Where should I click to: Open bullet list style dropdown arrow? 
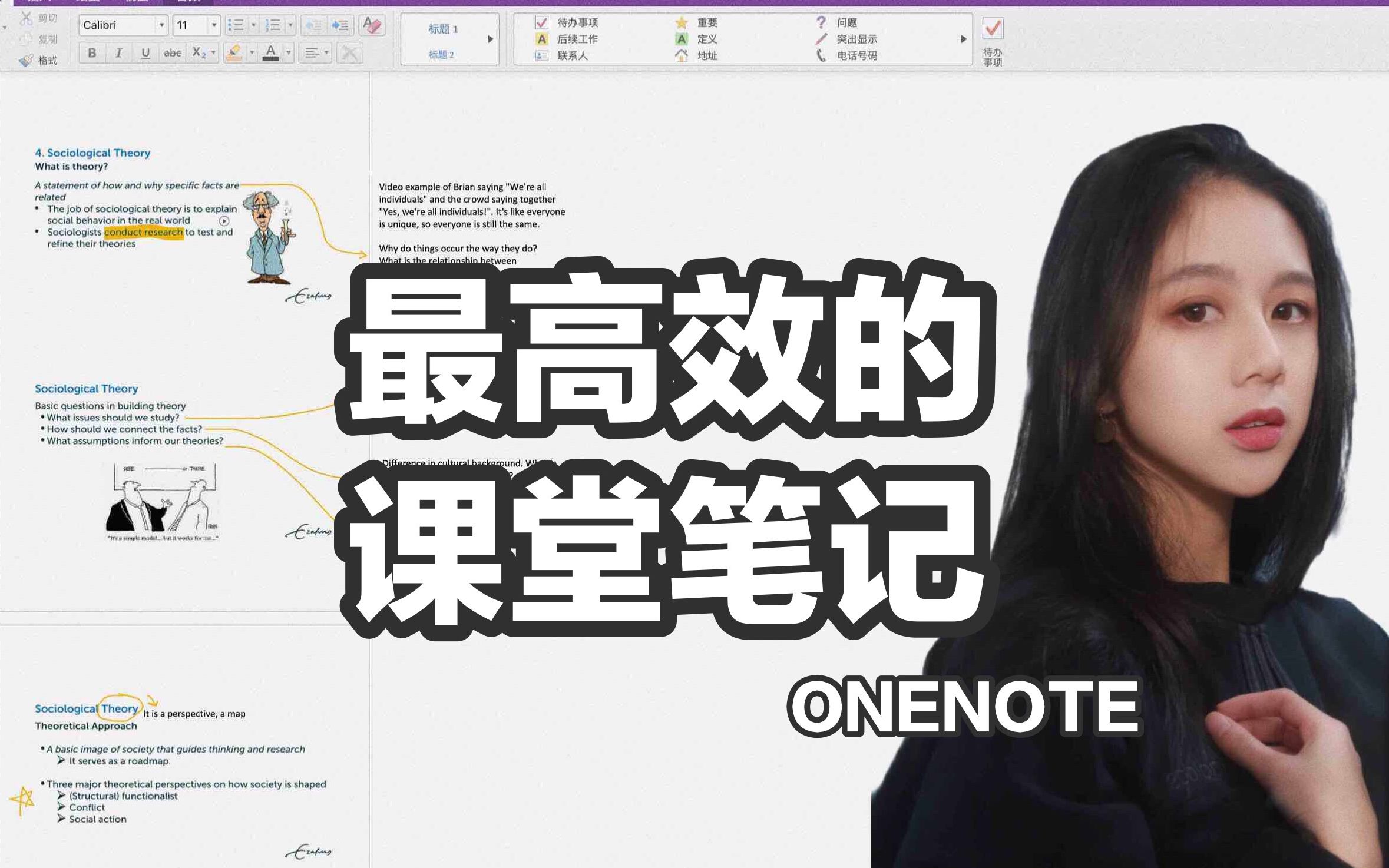[x=253, y=25]
